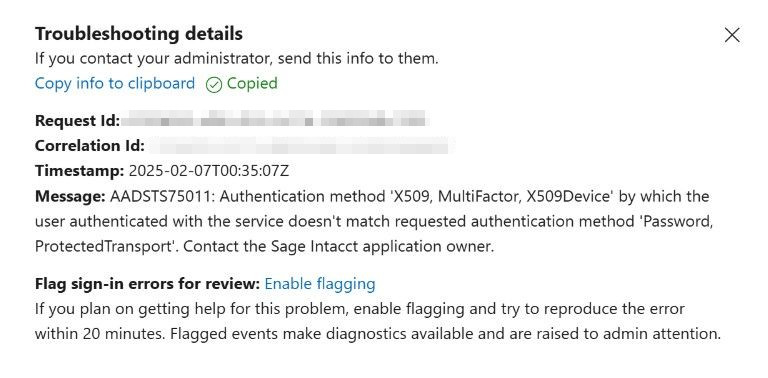768x378 pixels.
Task: Click the green Copied status text
Action: point(252,83)
